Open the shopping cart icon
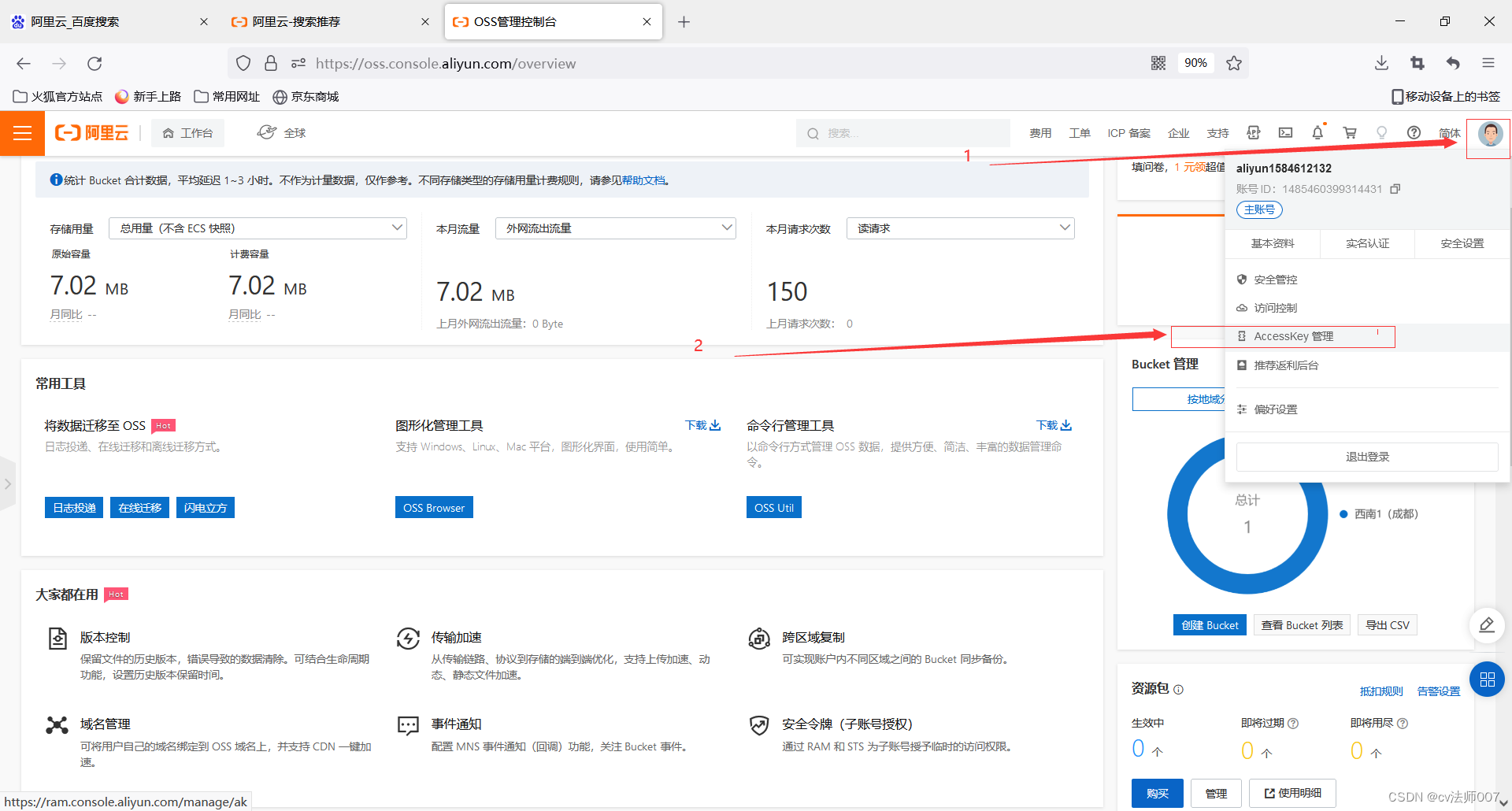This screenshot has height=811, width=1512. [x=1350, y=133]
